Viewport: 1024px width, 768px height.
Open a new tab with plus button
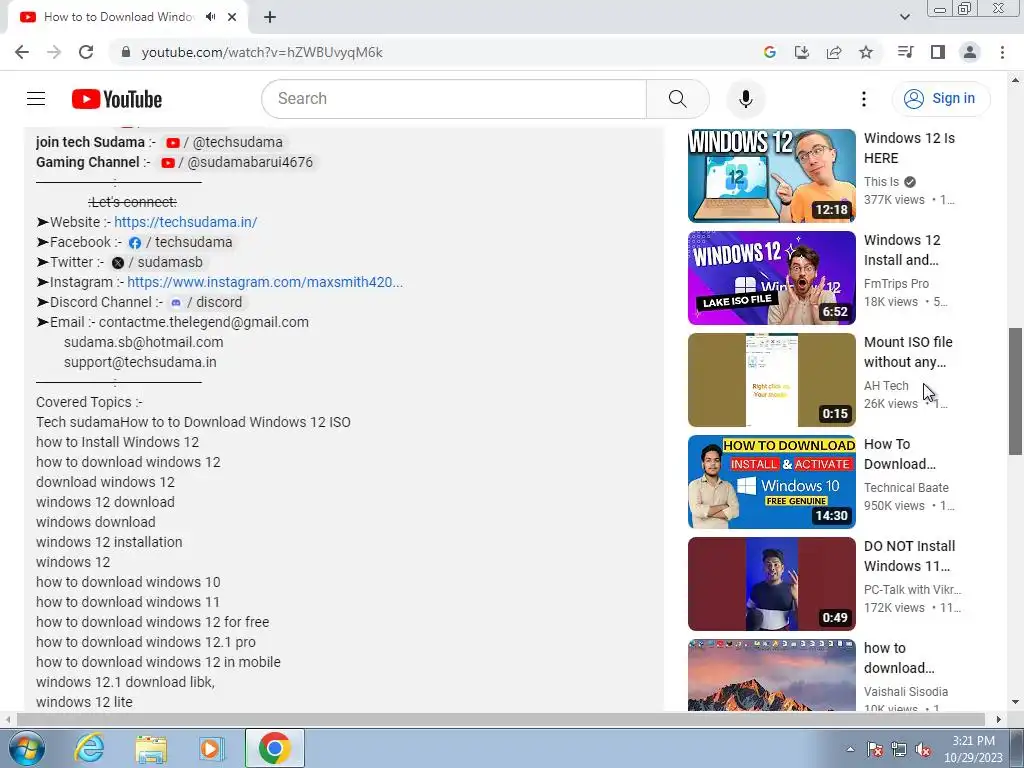pos(270,17)
